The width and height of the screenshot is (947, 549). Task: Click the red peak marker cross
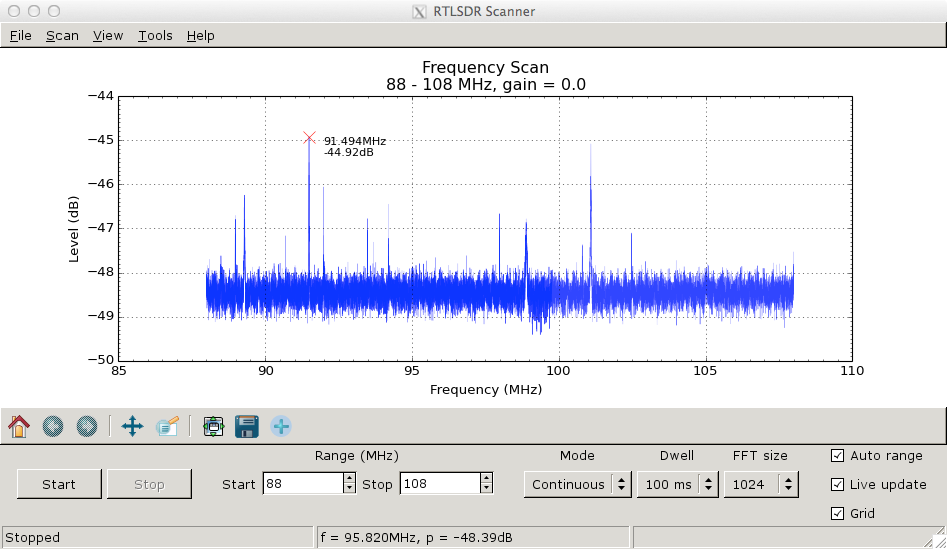click(x=309, y=138)
